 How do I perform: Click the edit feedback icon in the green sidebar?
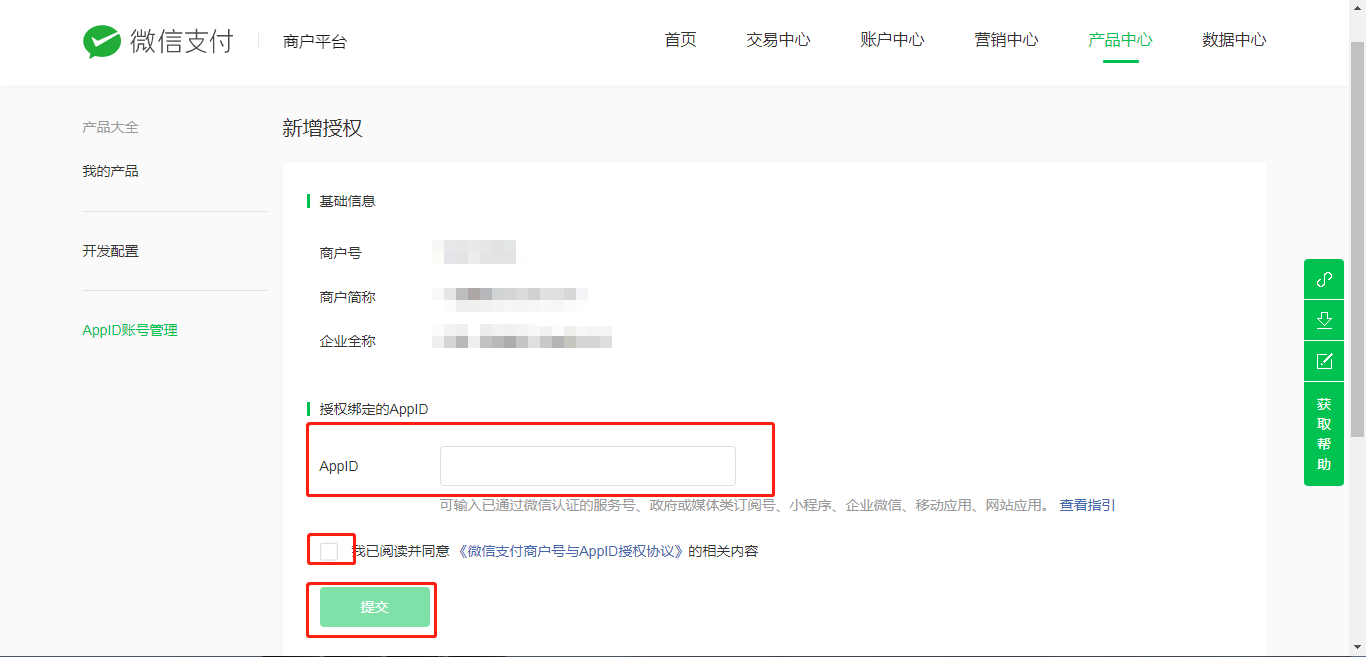1324,361
